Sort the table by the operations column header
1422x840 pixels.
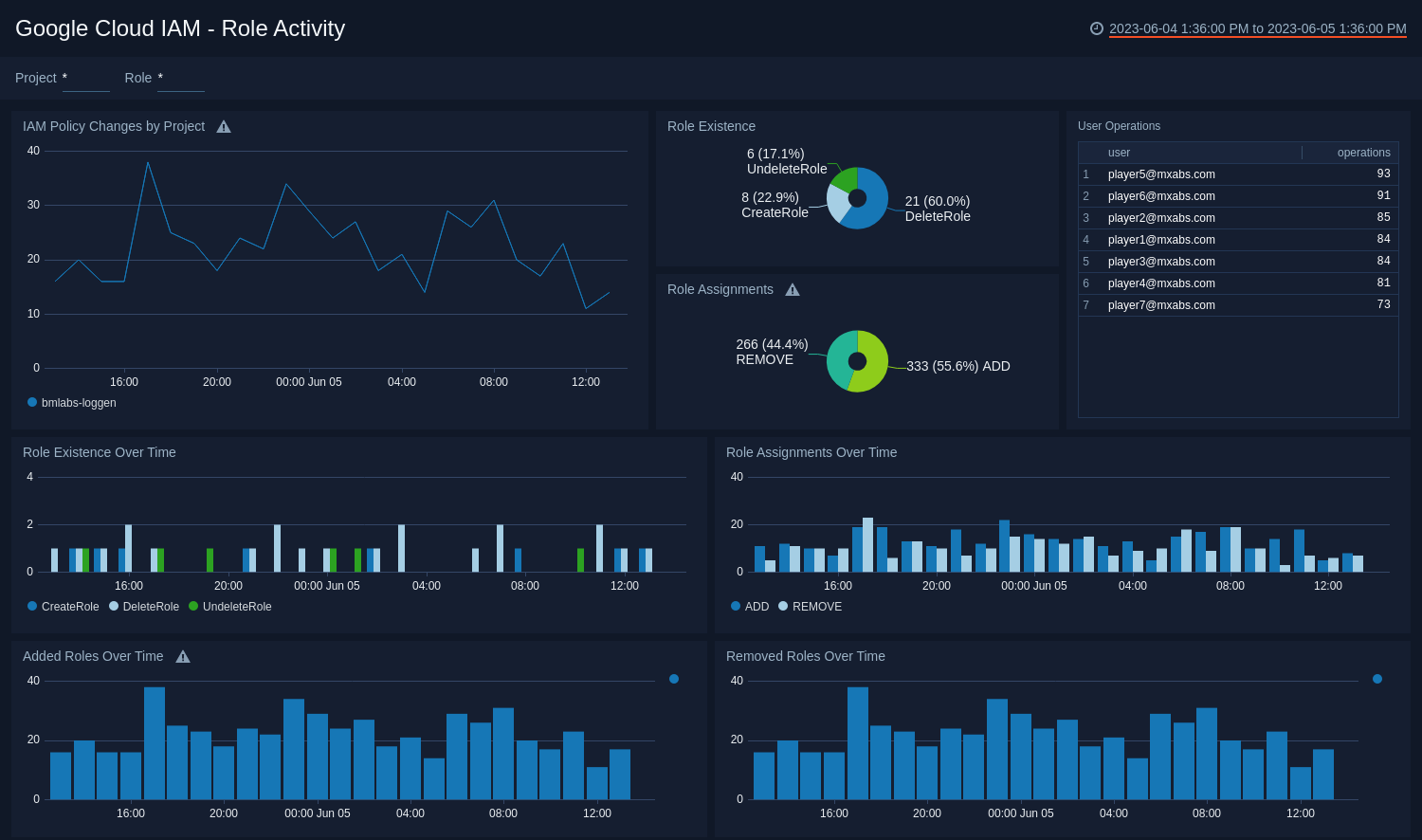1363,152
